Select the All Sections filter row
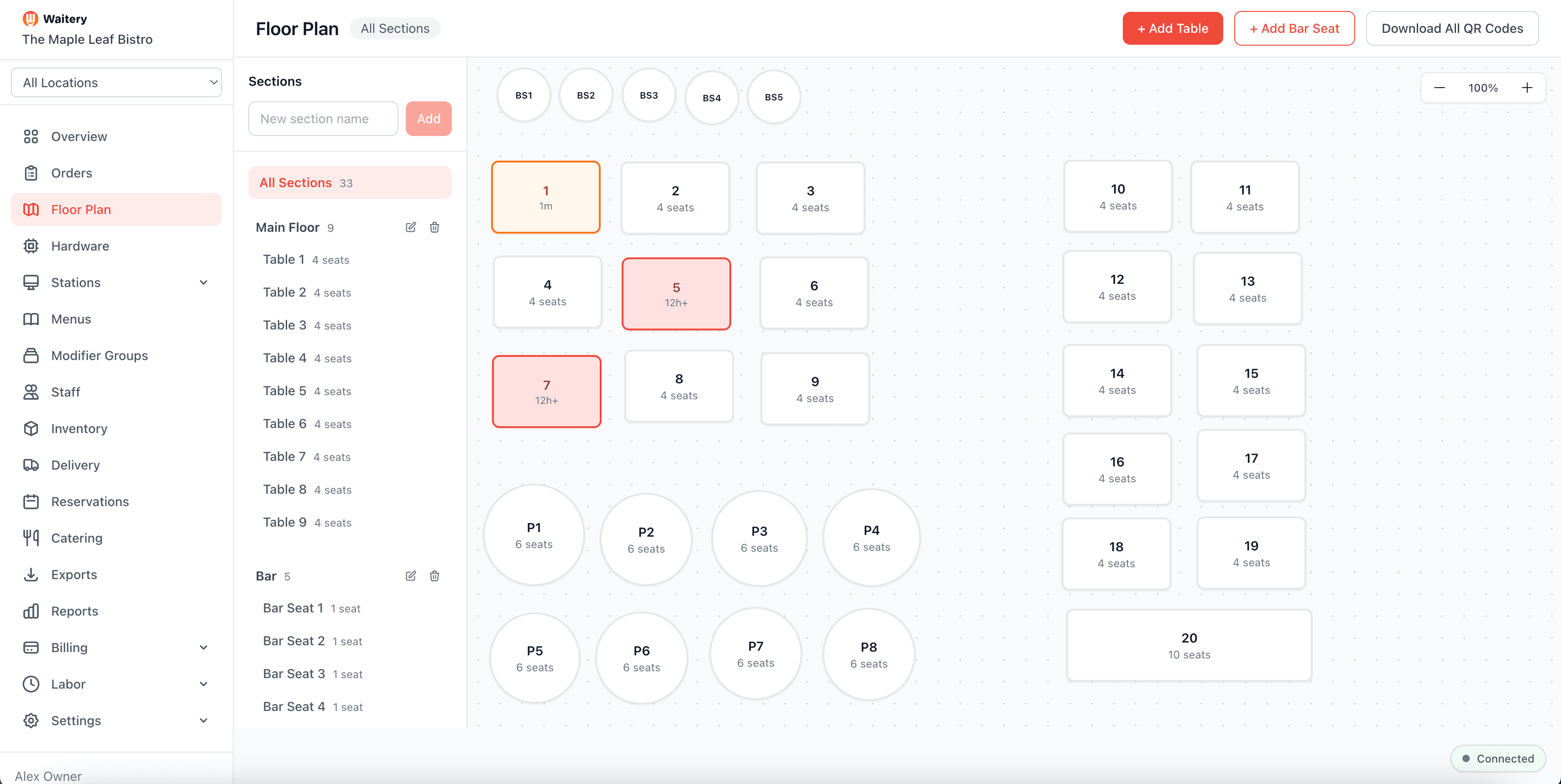This screenshot has height=784, width=1561. tap(350, 183)
